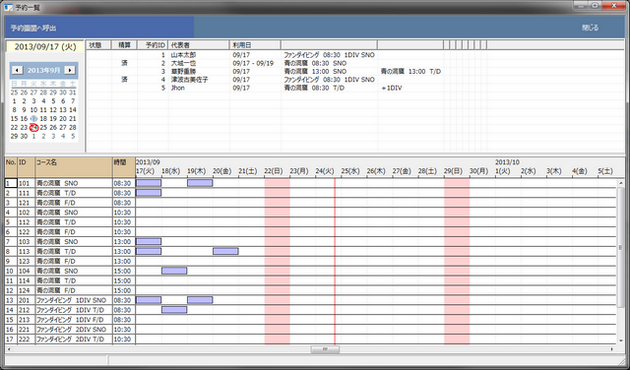630x370 pixels.
Task: Click 閉じる button in header bar
Action: (590, 27)
